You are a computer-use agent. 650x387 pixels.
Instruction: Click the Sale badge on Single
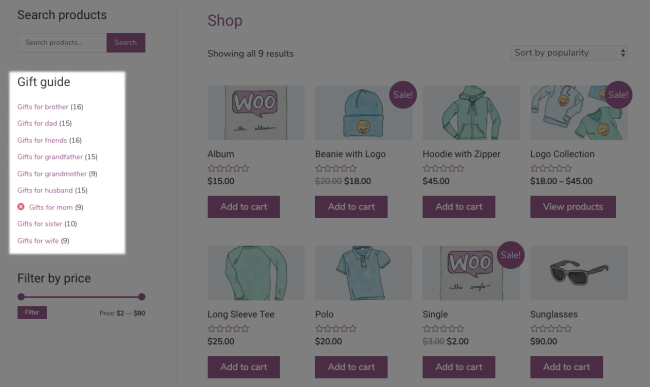(x=510, y=255)
